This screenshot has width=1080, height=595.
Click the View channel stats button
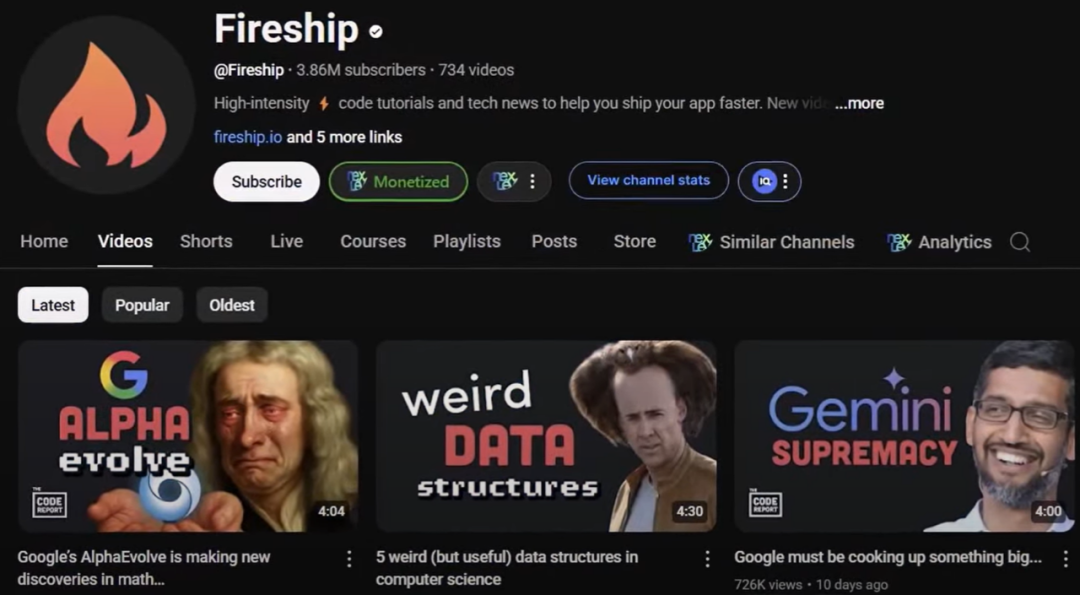pos(648,180)
